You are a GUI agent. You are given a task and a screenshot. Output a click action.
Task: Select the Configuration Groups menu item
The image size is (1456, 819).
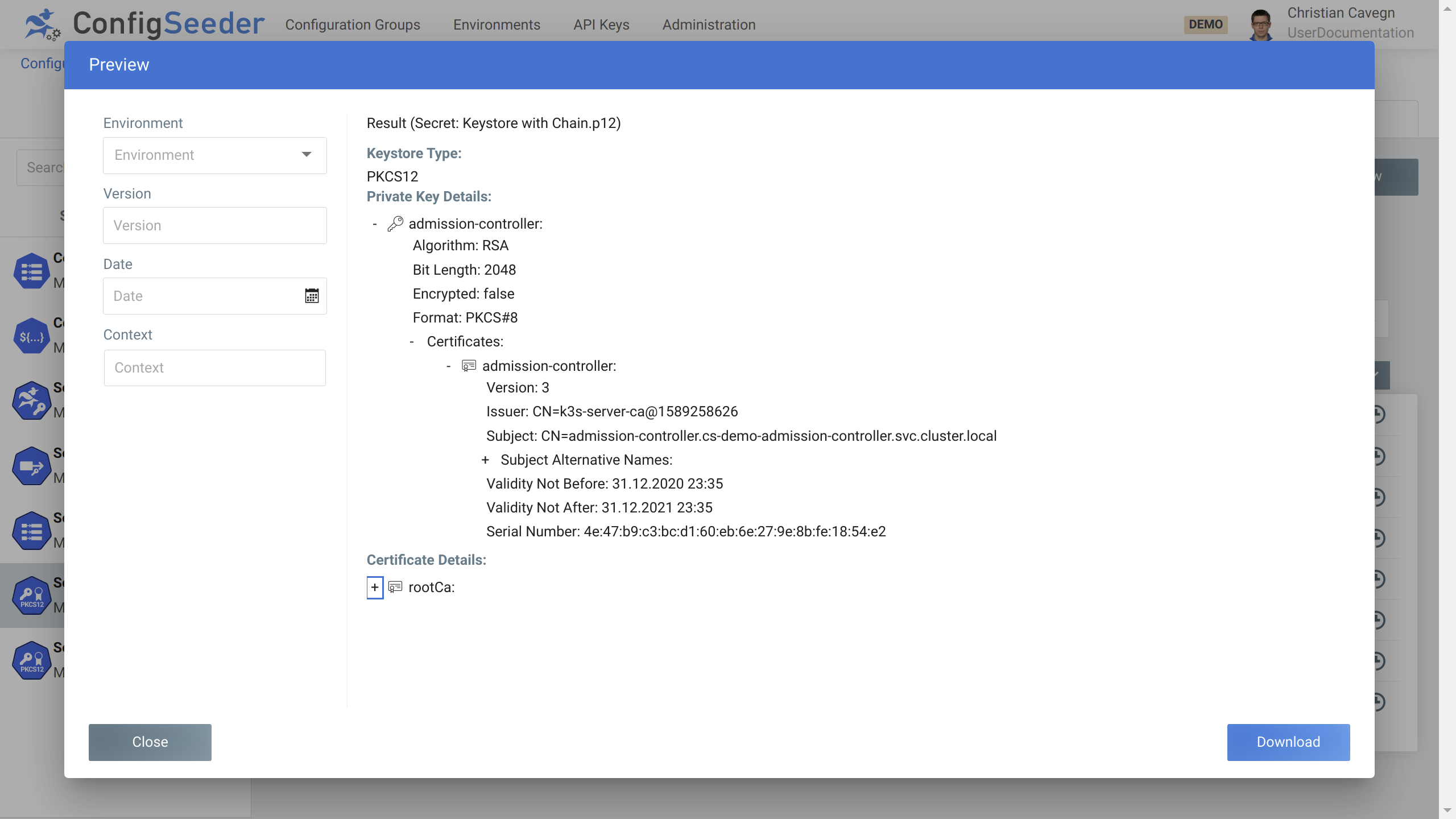(x=352, y=24)
